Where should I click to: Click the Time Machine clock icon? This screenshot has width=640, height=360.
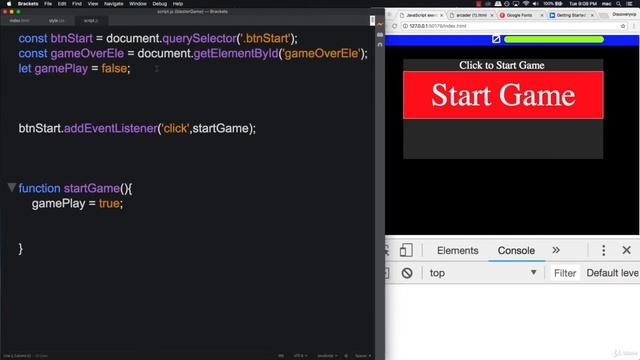(x=507, y=4)
